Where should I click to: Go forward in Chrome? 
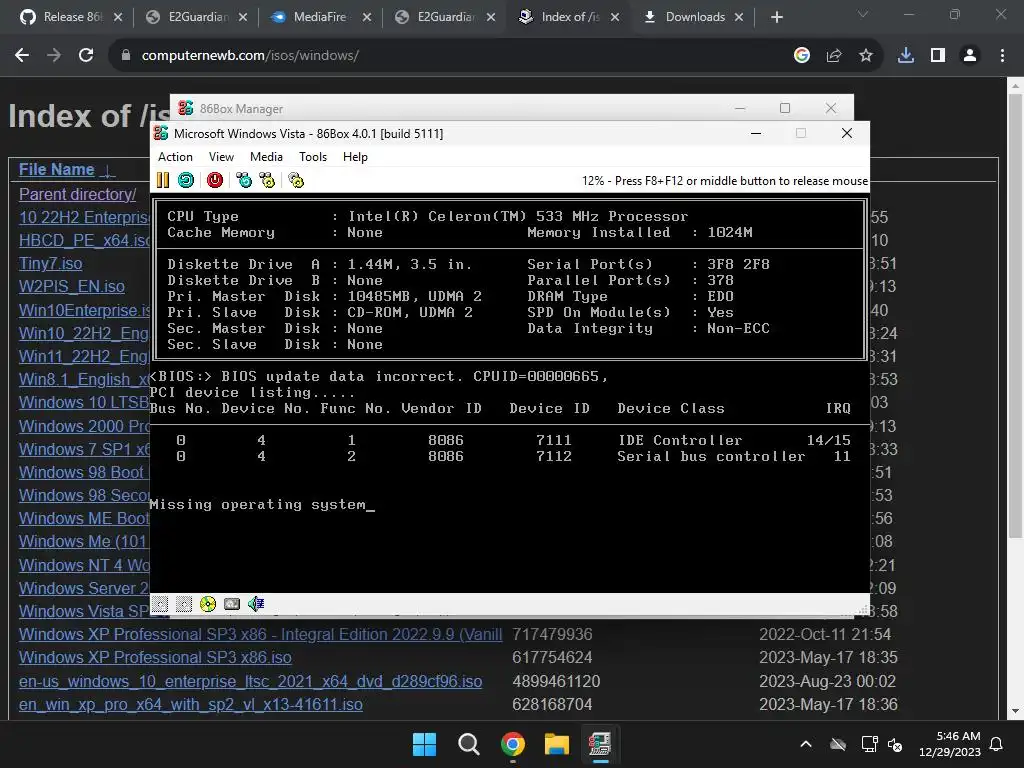54,56
